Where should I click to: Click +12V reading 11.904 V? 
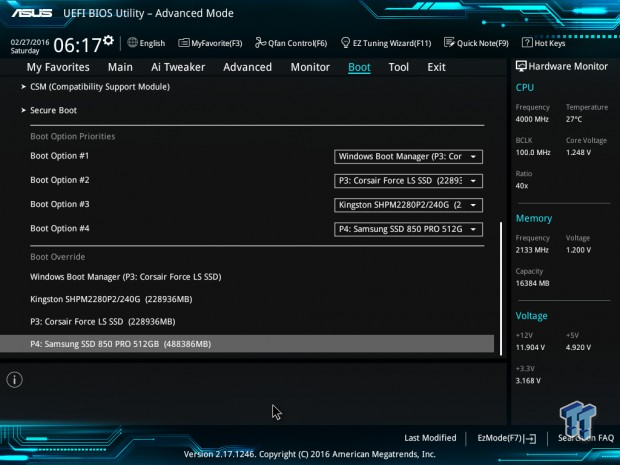(530, 348)
